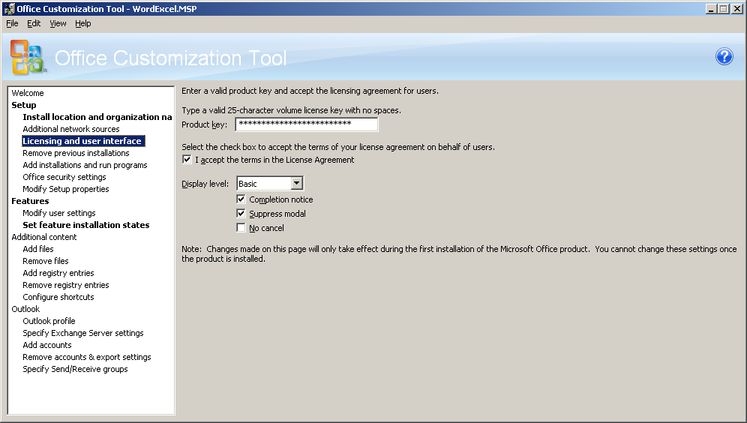Click into the Product key field
The width and height of the screenshot is (747, 423).
[x=307, y=124]
